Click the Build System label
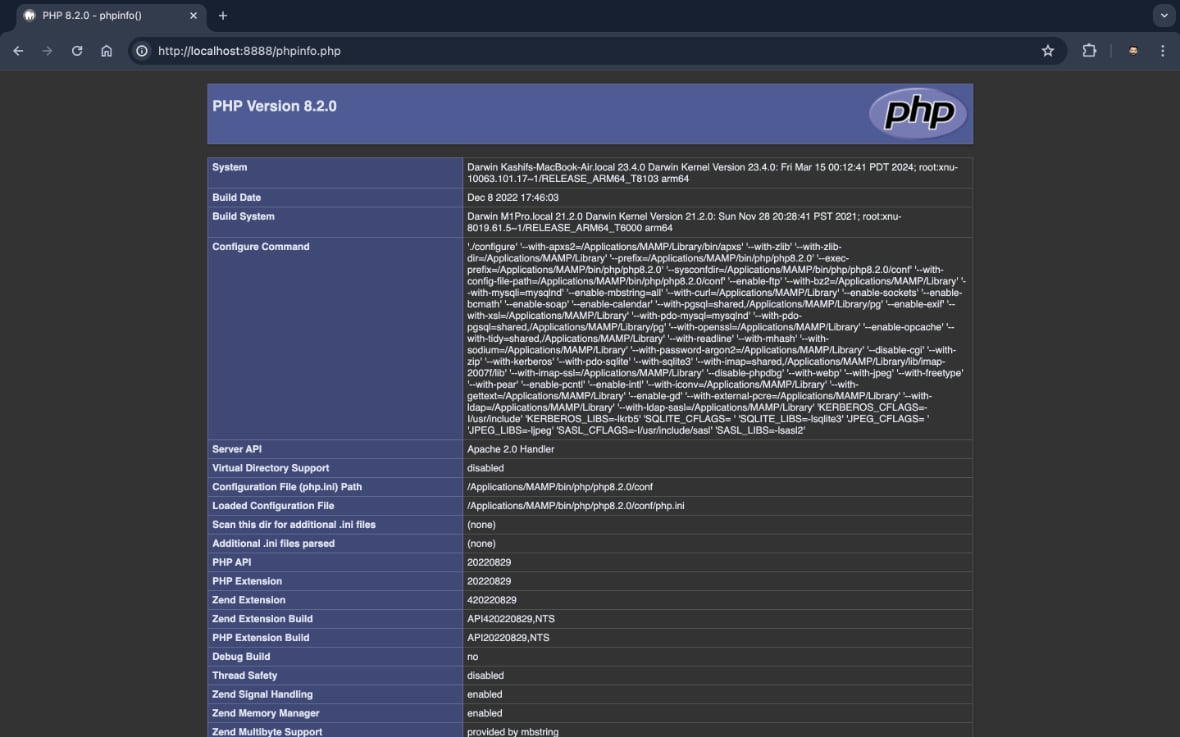This screenshot has height=737, width=1180. click(x=243, y=216)
